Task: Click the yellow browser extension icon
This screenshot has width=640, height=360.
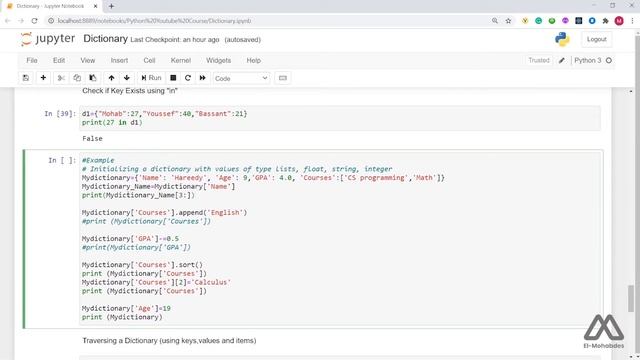Action: pos(525,21)
